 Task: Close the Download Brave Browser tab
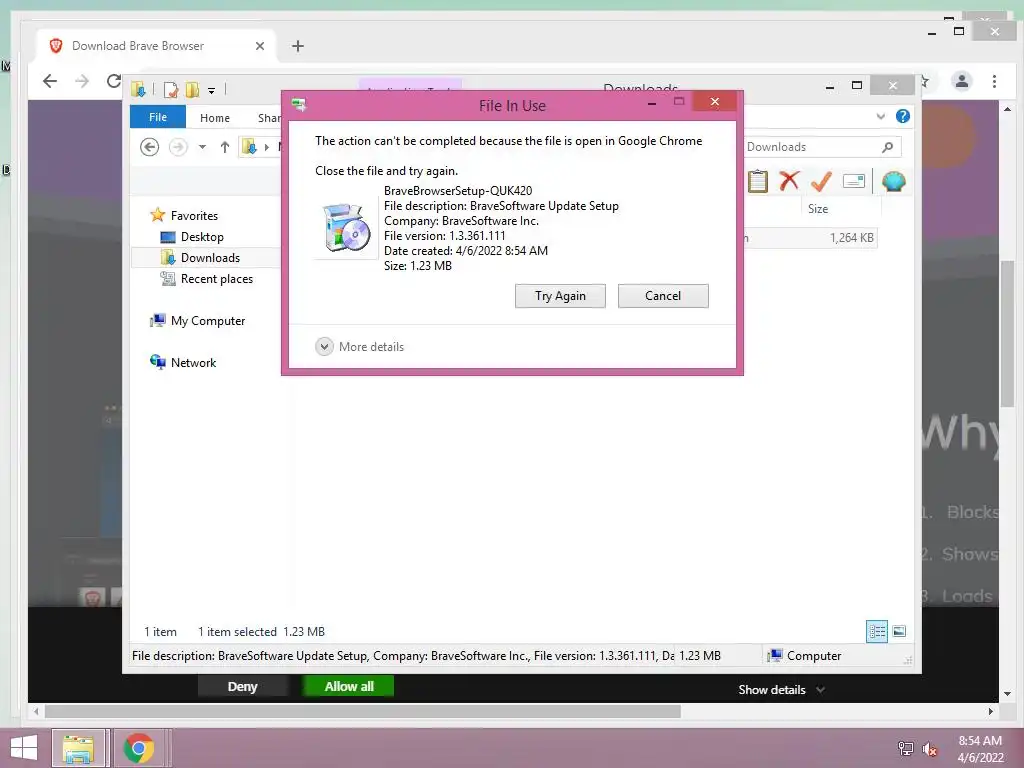[x=260, y=46]
